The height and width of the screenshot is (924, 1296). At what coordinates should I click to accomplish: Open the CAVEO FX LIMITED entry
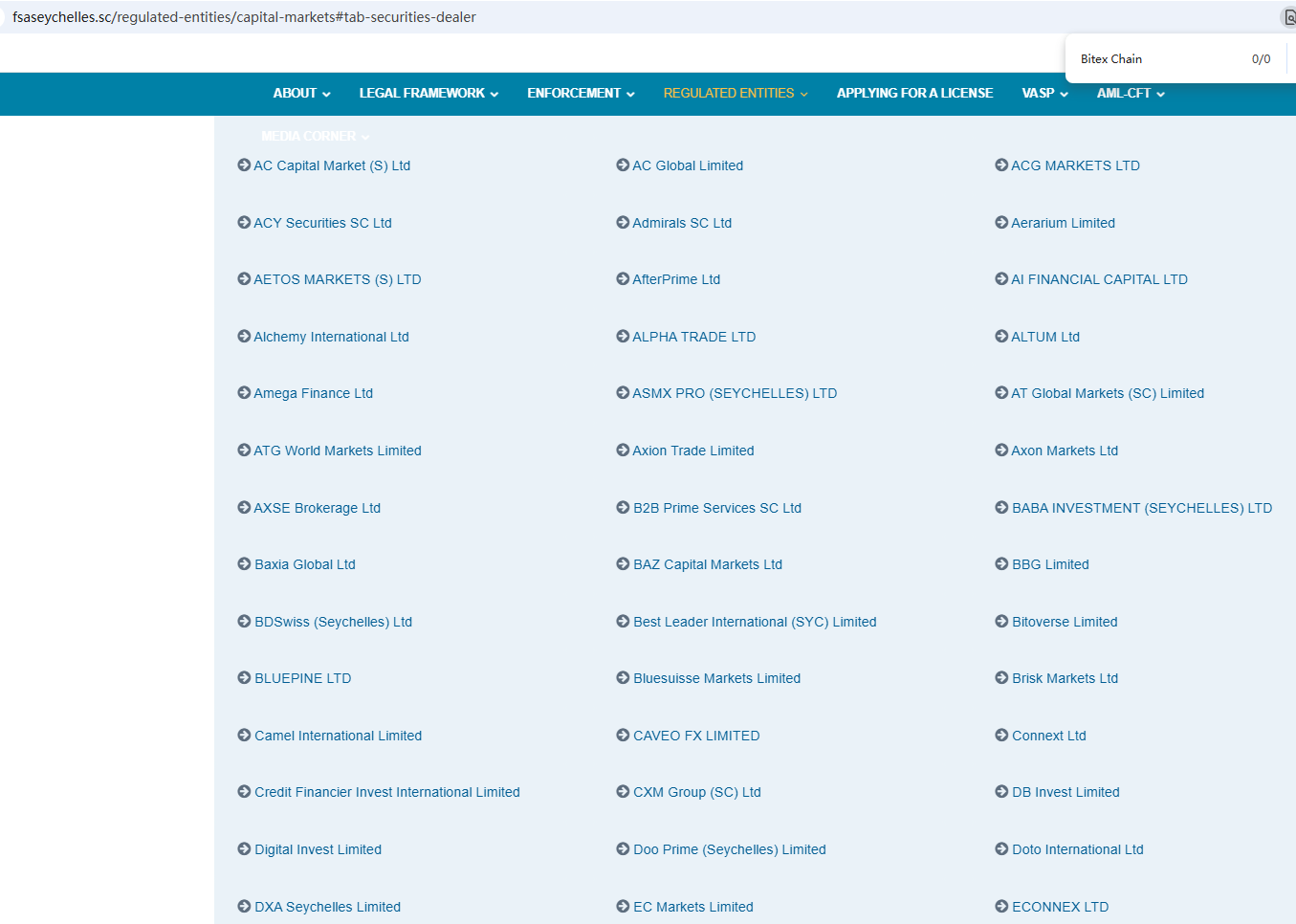(696, 736)
